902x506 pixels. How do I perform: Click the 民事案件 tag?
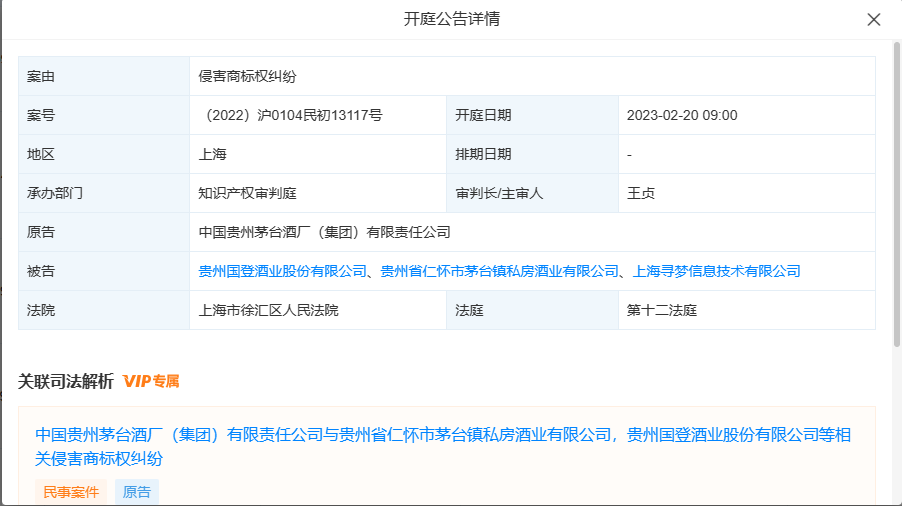(71, 492)
